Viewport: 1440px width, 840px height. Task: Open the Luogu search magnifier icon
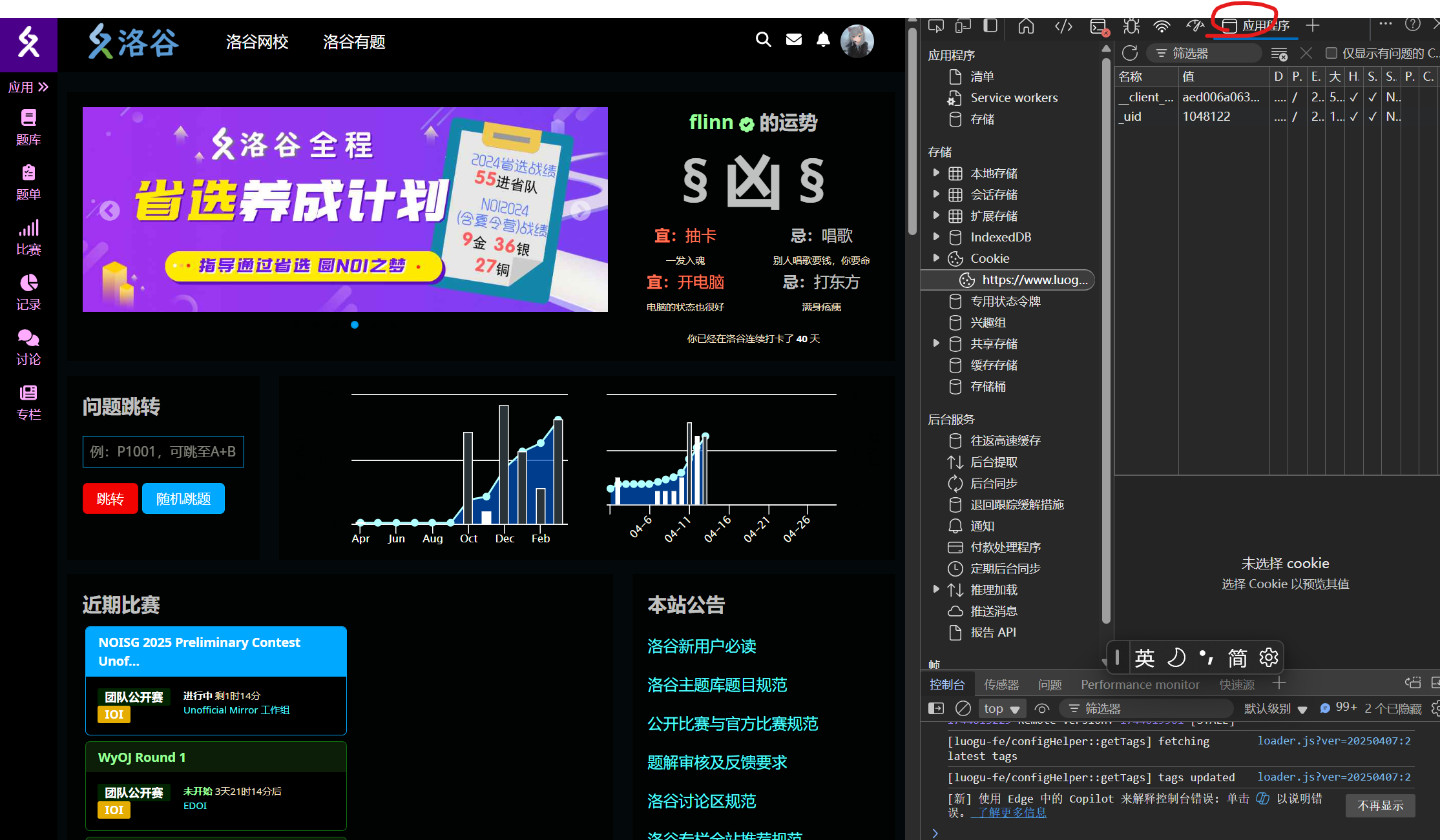pyautogui.click(x=763, y=40)
